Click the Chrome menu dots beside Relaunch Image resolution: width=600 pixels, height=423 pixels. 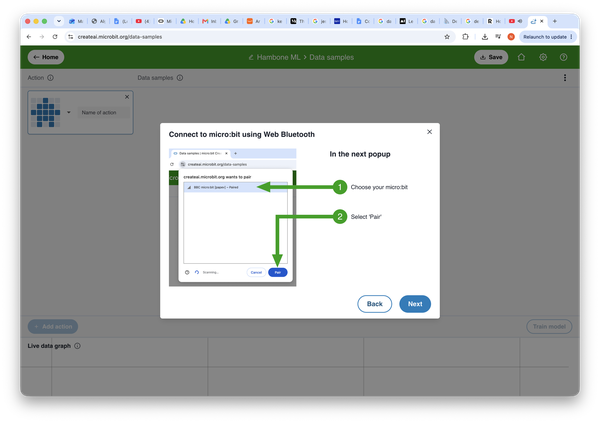point(571,37)
